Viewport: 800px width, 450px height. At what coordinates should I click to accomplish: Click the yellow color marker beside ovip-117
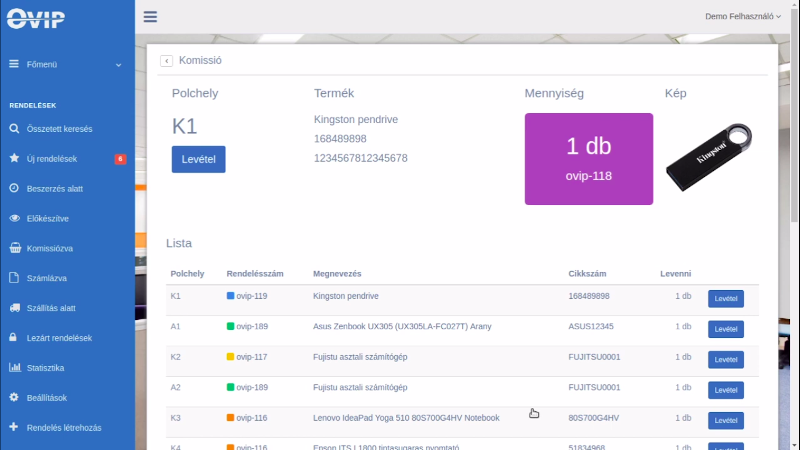pyautogui.click(x=230, y=357)
